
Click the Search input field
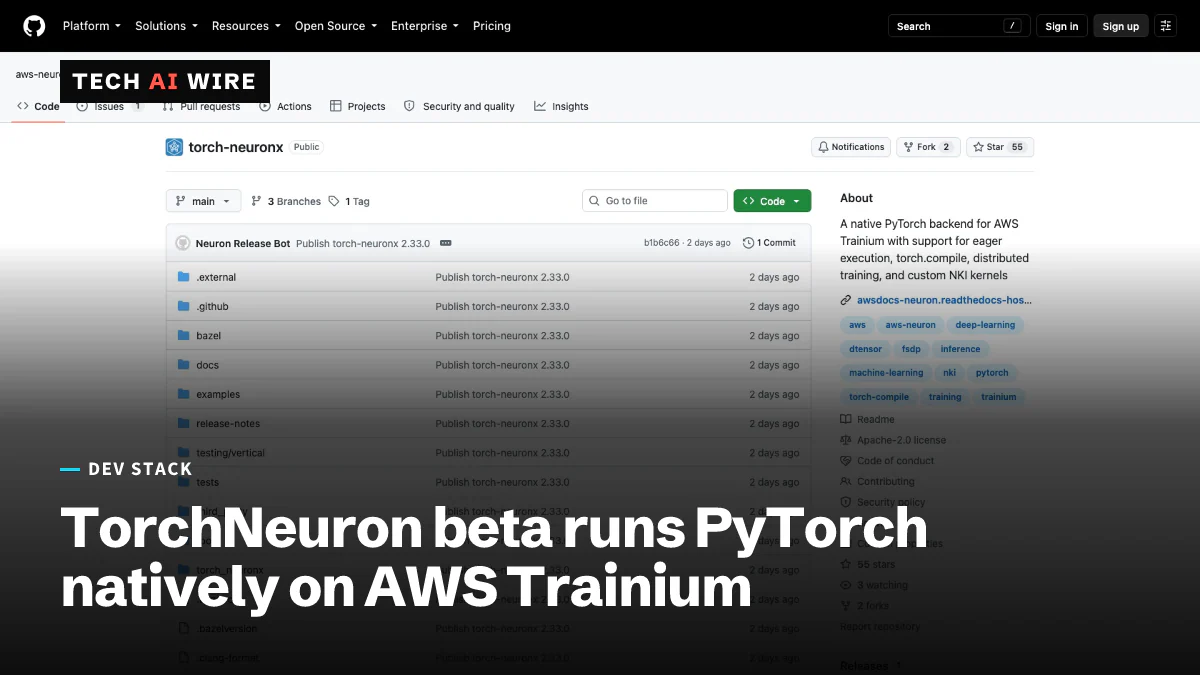coord(958,26)
